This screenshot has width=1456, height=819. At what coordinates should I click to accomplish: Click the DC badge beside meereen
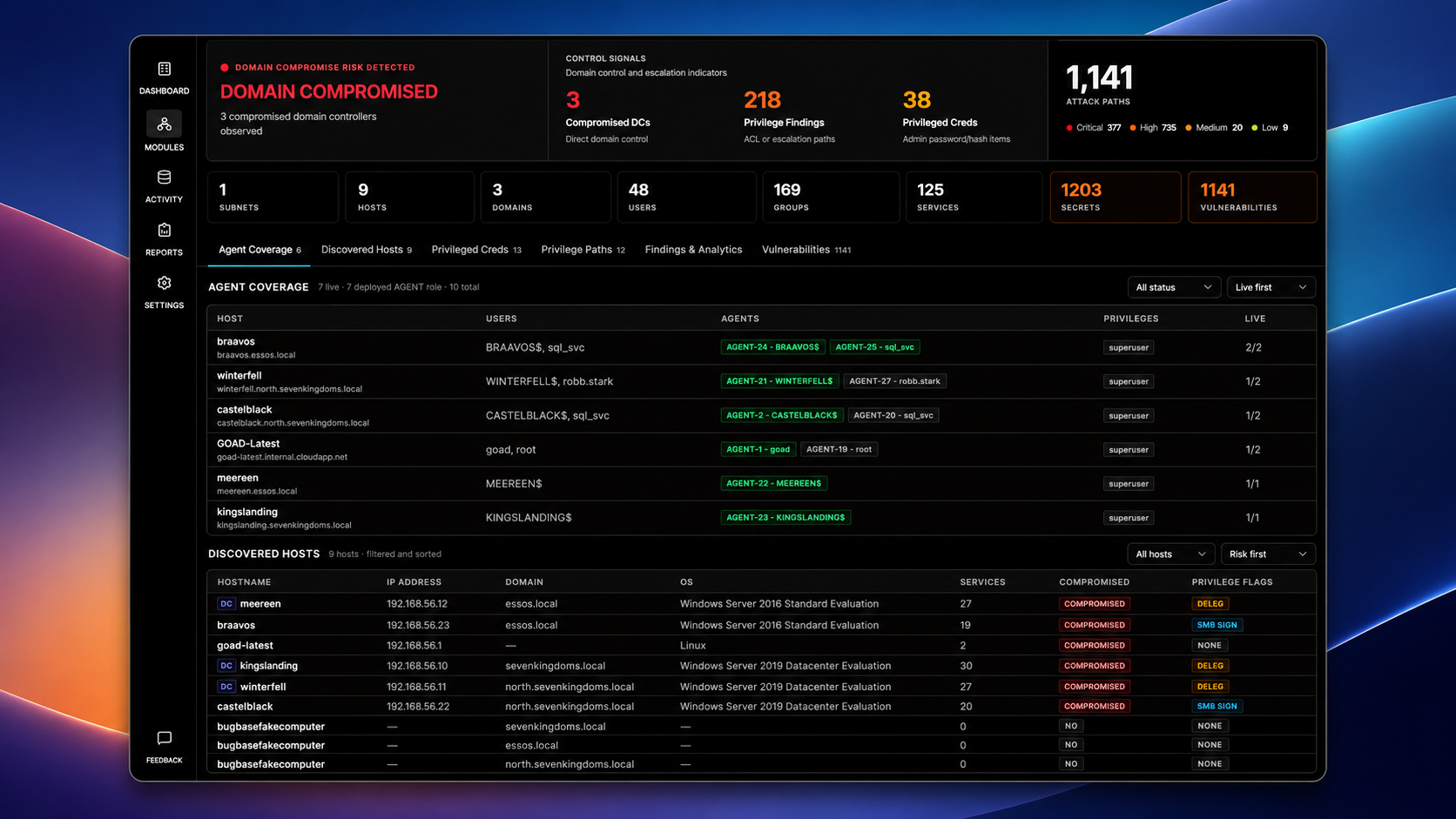coord(226,603)
